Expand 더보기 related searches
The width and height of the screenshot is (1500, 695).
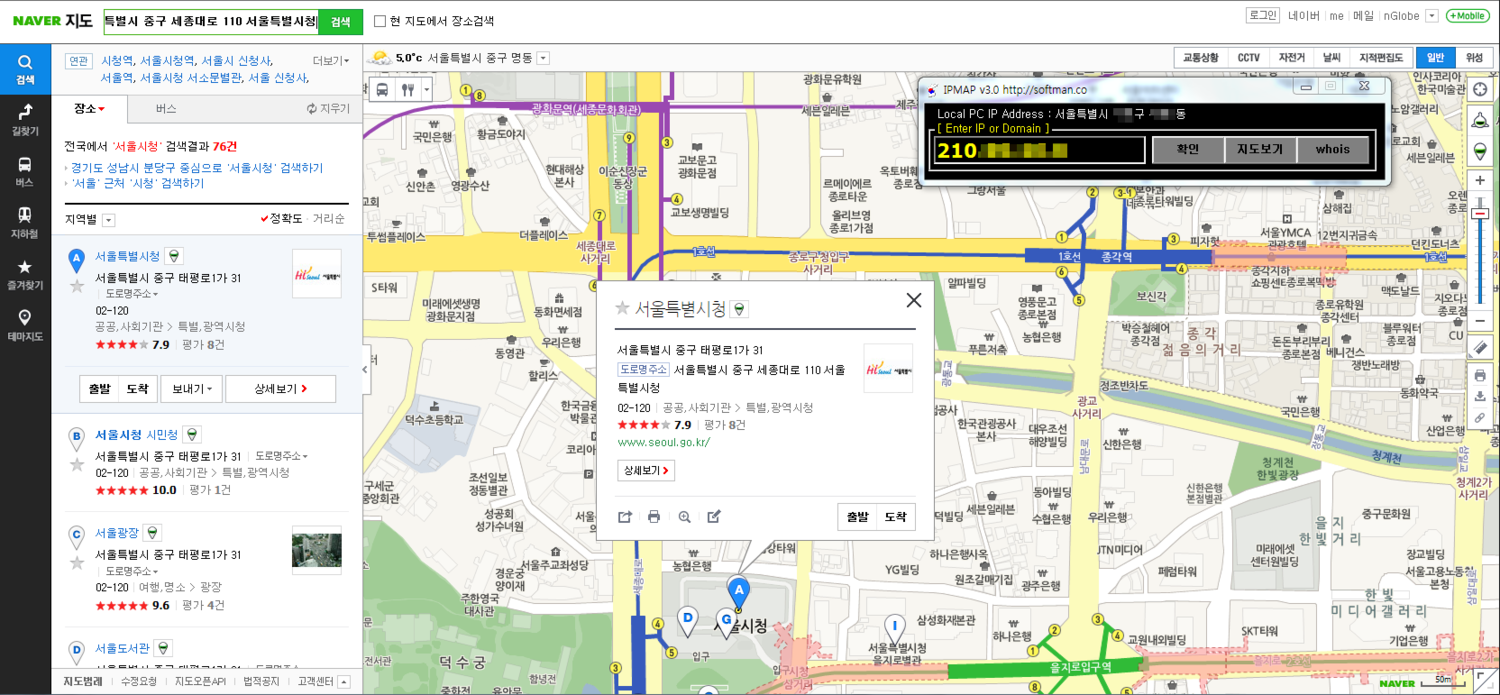[331, 61]
